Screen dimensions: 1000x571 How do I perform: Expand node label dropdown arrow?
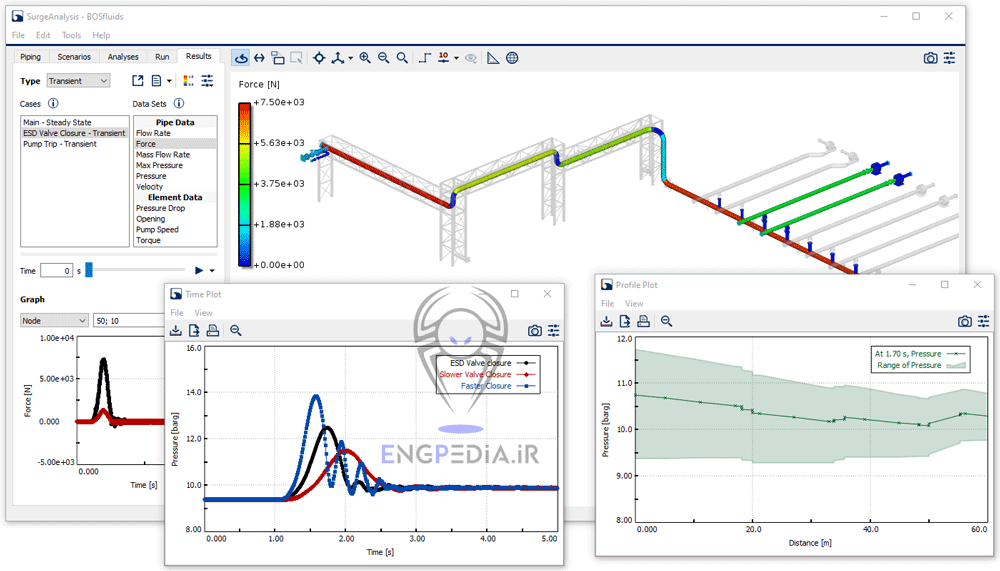coord(457,59)
